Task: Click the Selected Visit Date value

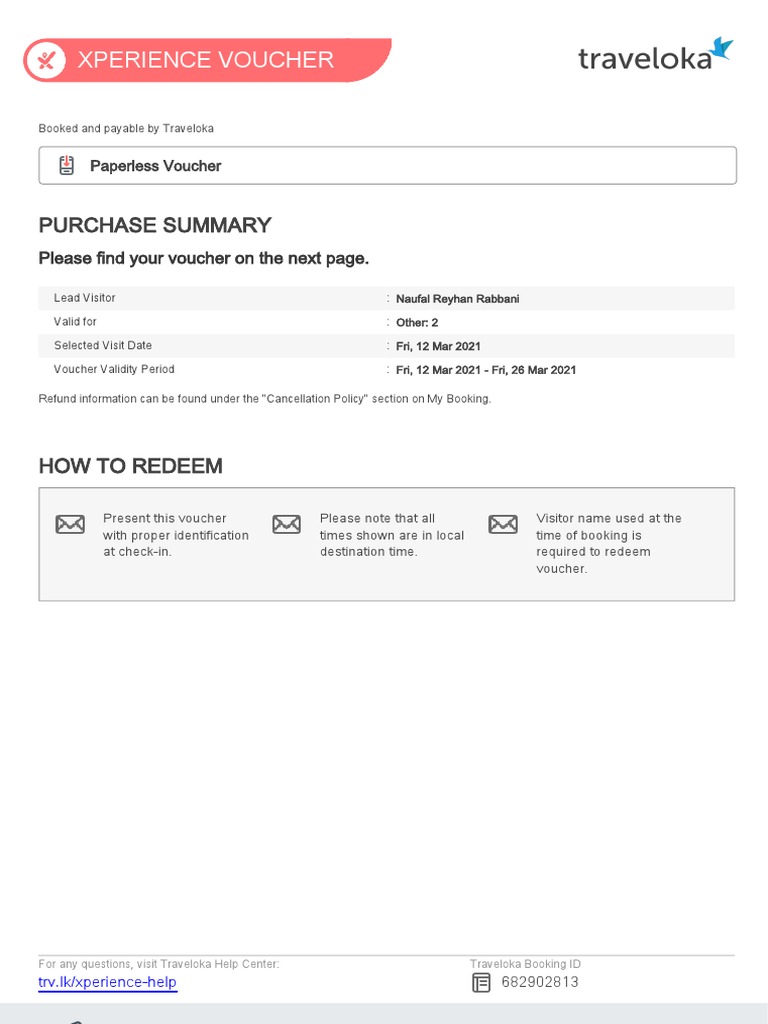Action: tap(438, 346)
